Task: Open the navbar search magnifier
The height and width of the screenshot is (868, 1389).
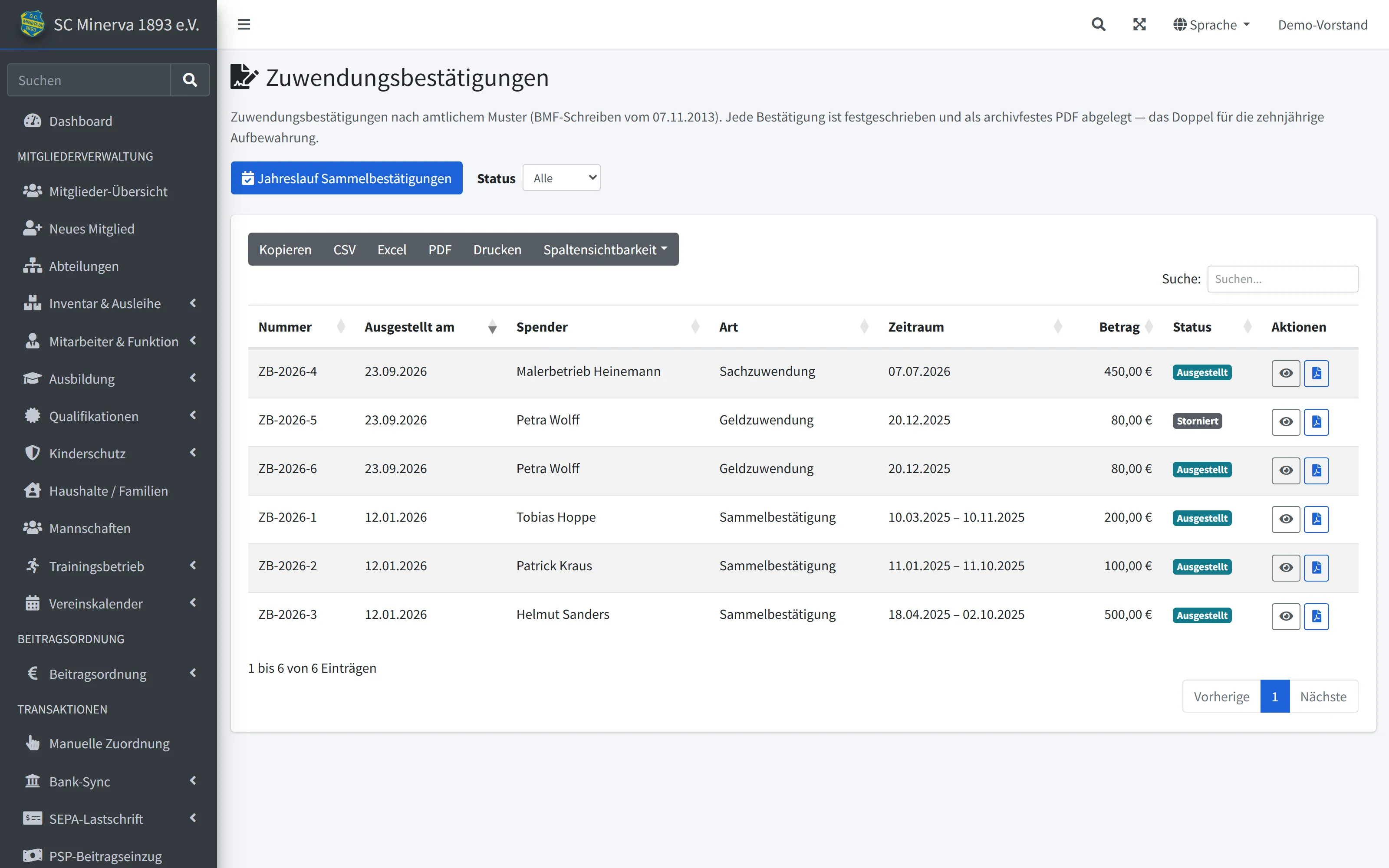Action: click(1098, 25)
